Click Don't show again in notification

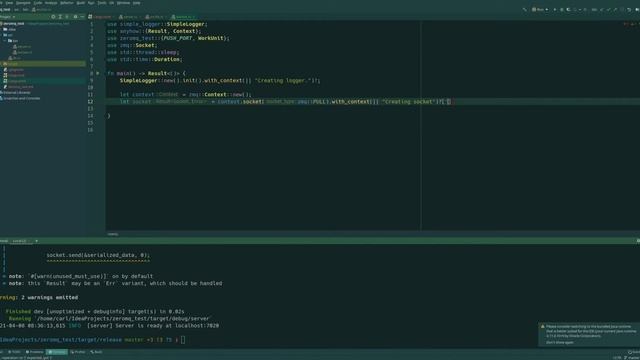coord(560,342)
